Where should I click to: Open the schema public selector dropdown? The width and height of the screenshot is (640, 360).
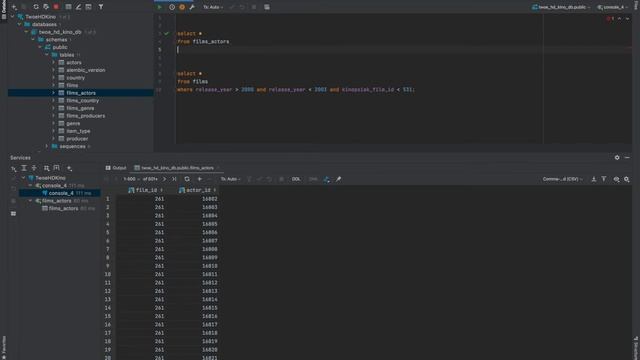click(x=561, y=7)
